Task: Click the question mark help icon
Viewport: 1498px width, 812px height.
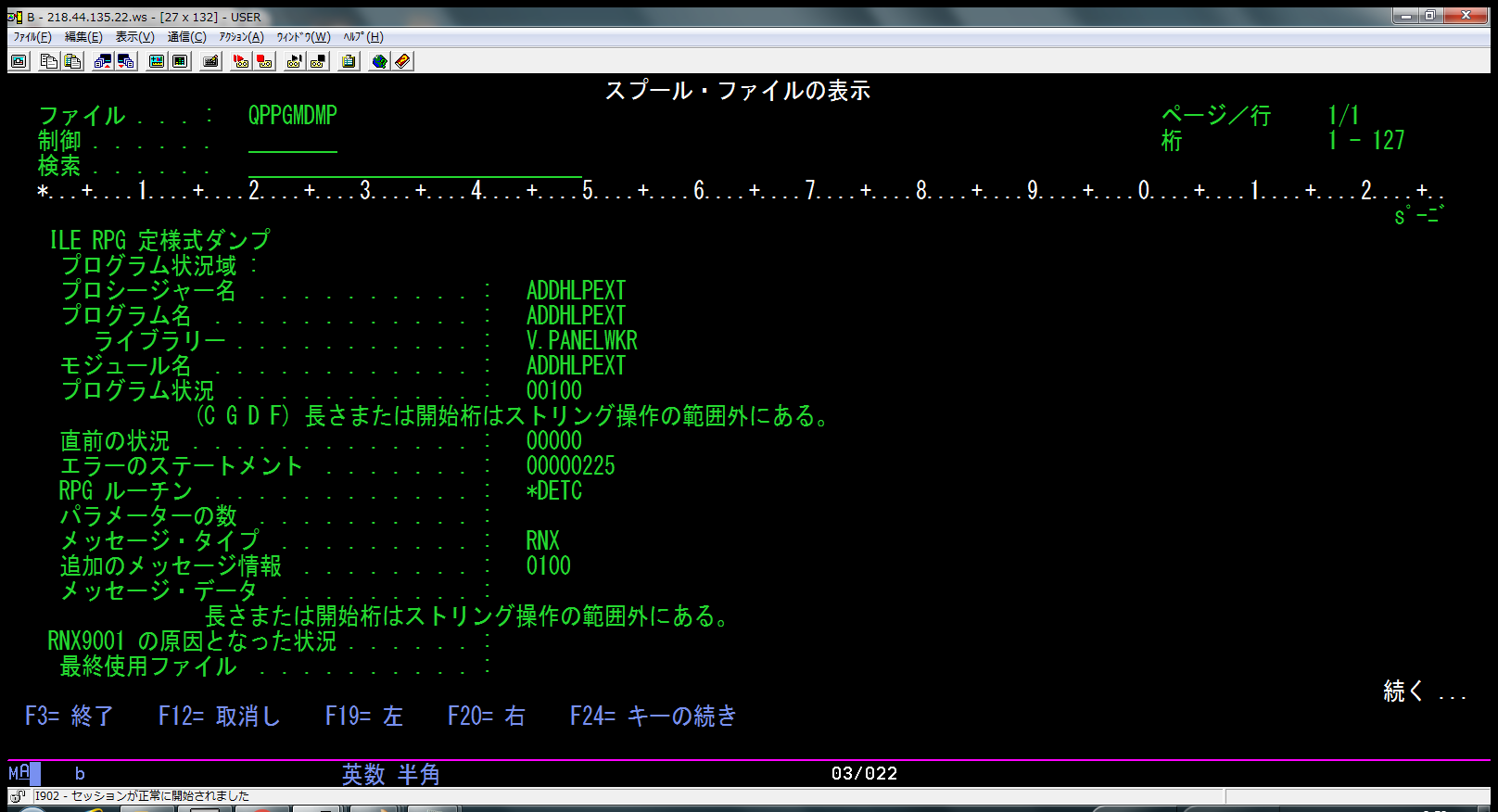Action: click(x=402, y=61)
